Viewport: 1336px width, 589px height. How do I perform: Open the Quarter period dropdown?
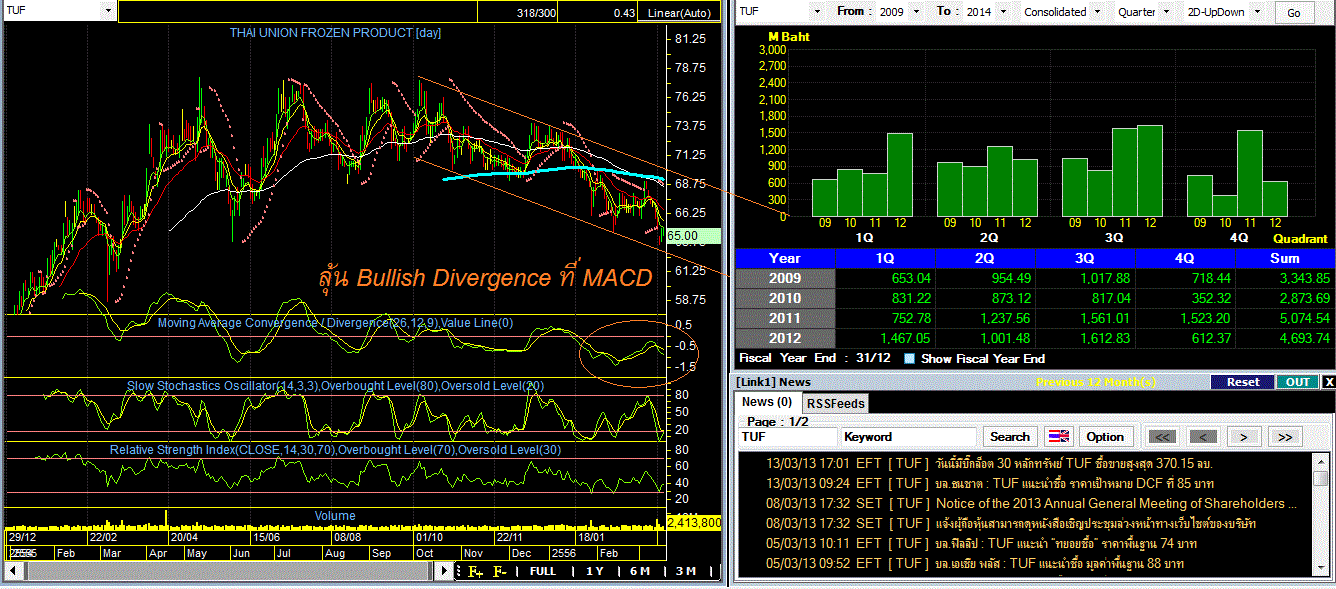point(1164,12)
